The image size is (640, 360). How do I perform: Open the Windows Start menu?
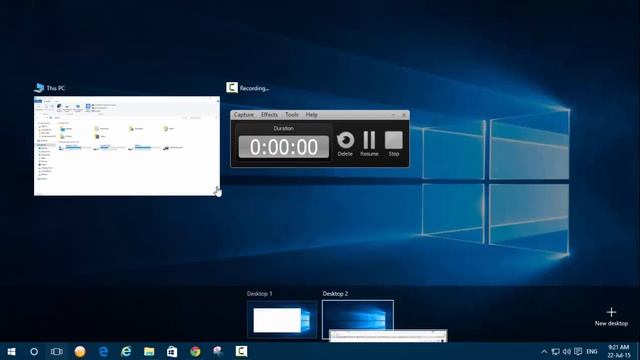click(x=11, y=351)
